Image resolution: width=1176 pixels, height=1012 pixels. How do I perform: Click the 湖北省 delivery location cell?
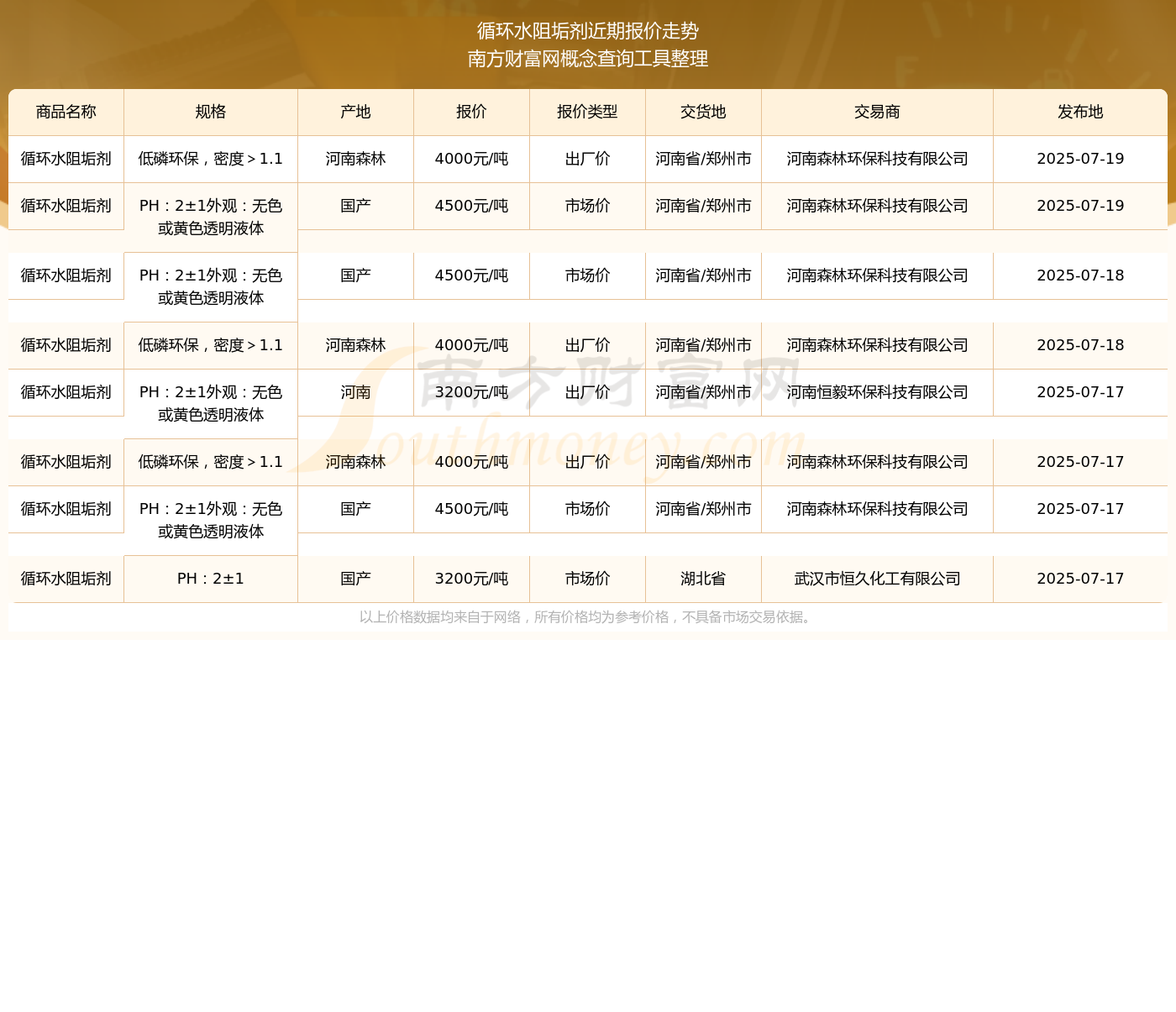(x=704, y=579)
